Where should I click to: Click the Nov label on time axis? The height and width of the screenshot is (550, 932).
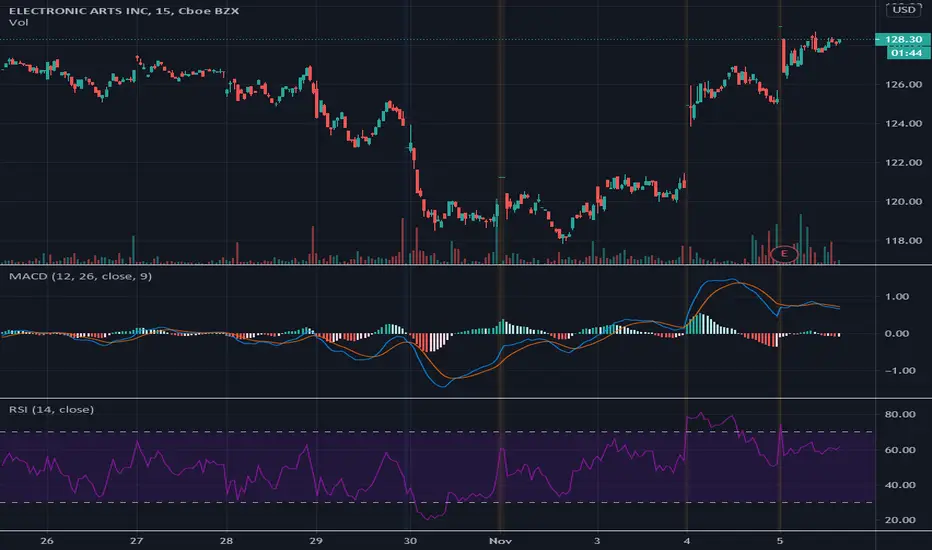[x=500, y=541]
